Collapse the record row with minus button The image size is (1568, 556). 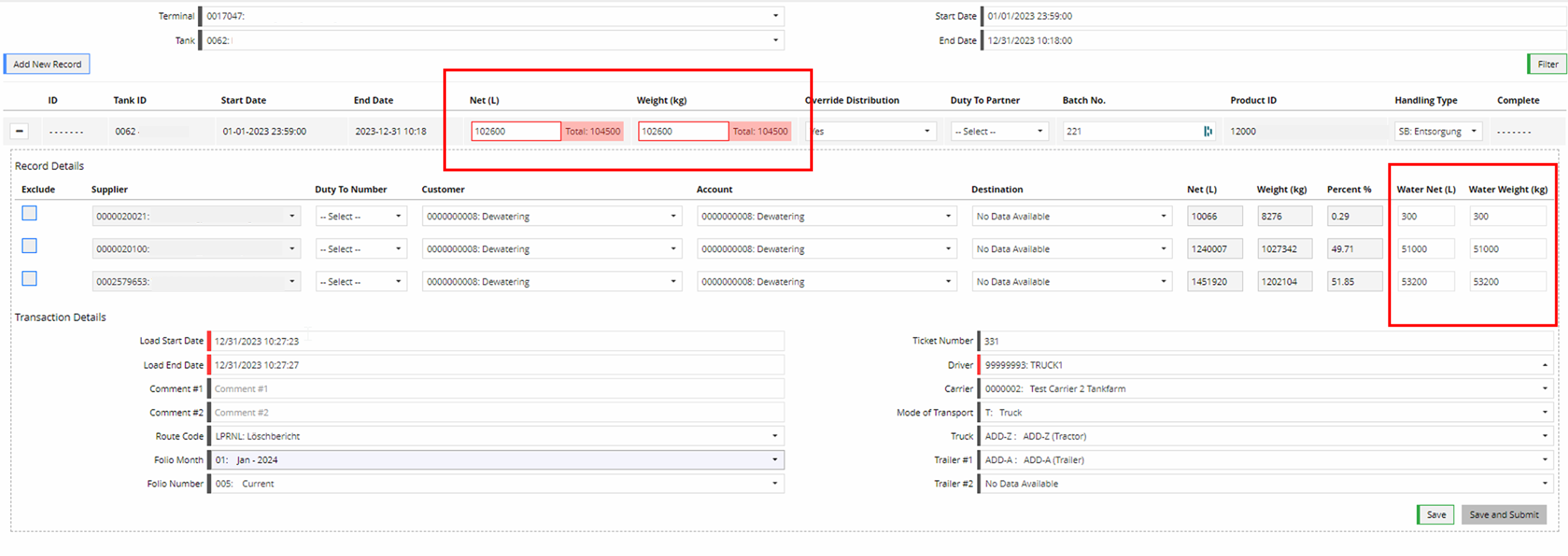19,132
